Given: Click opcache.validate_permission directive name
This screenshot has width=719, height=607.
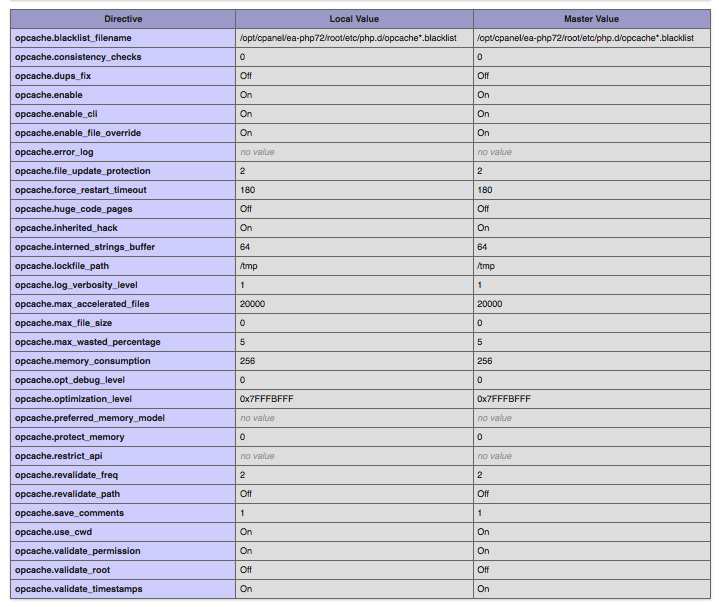Looking at the screenshot, I should (77, 552).
